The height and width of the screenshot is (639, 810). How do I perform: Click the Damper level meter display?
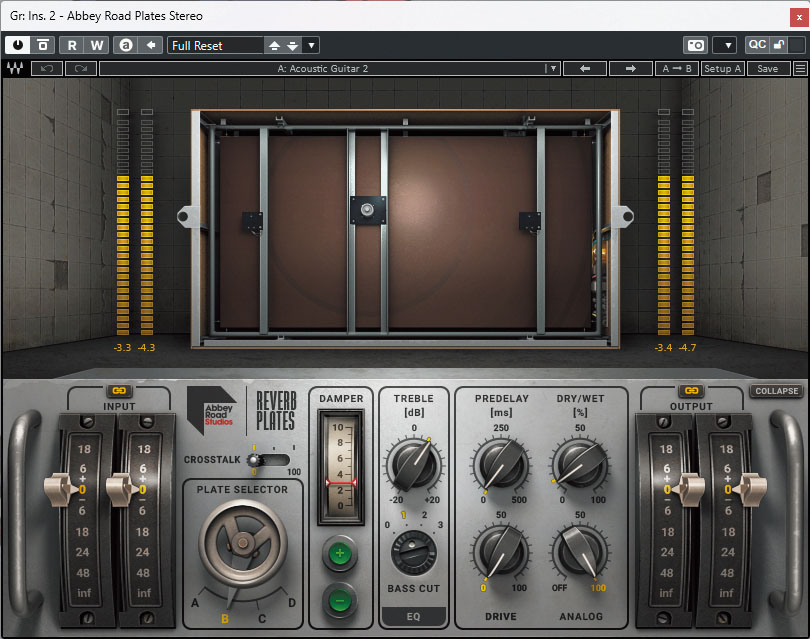(x=341, y=467)
